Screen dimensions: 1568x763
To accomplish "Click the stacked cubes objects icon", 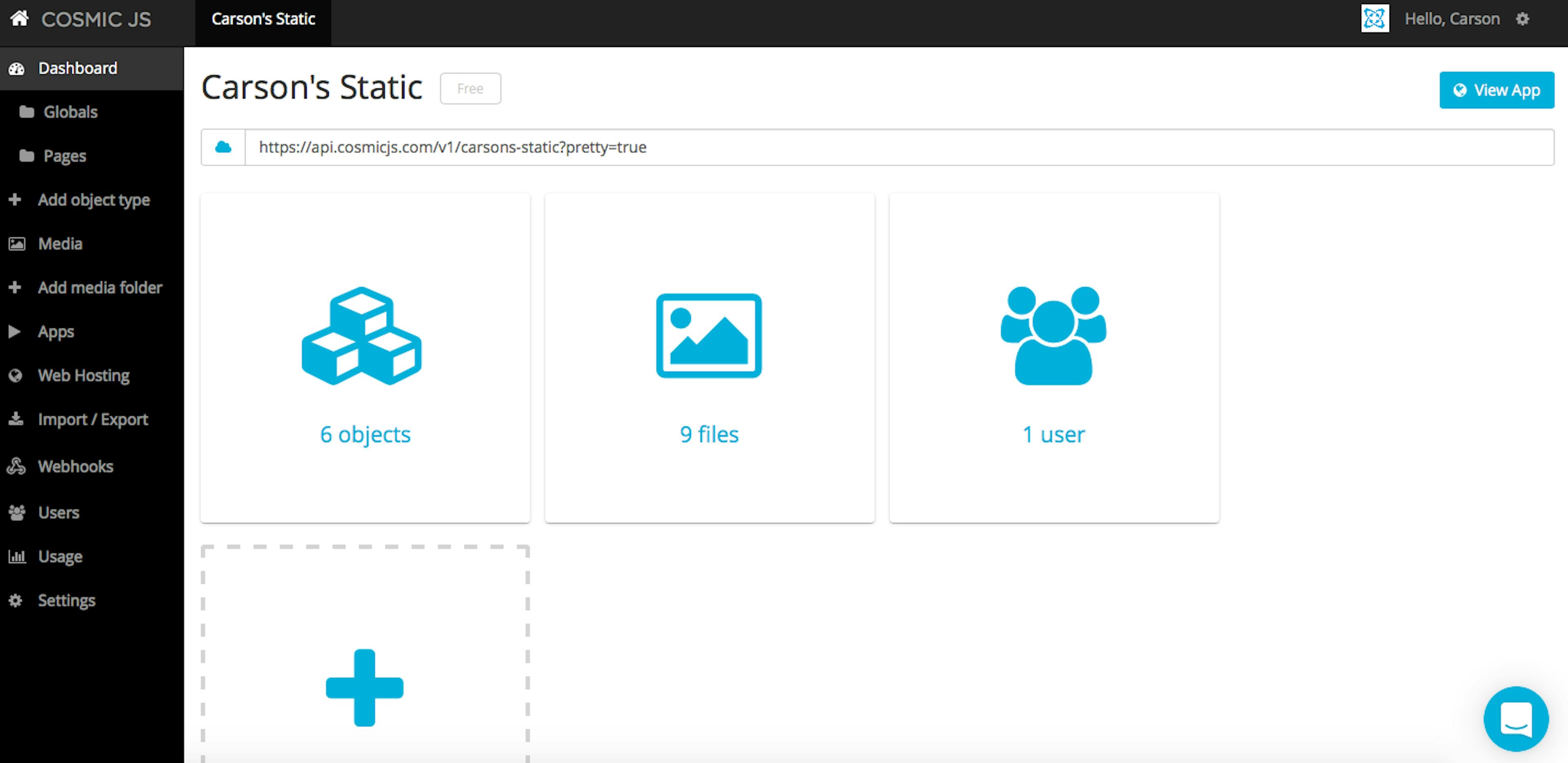I will tap(361, 335).
